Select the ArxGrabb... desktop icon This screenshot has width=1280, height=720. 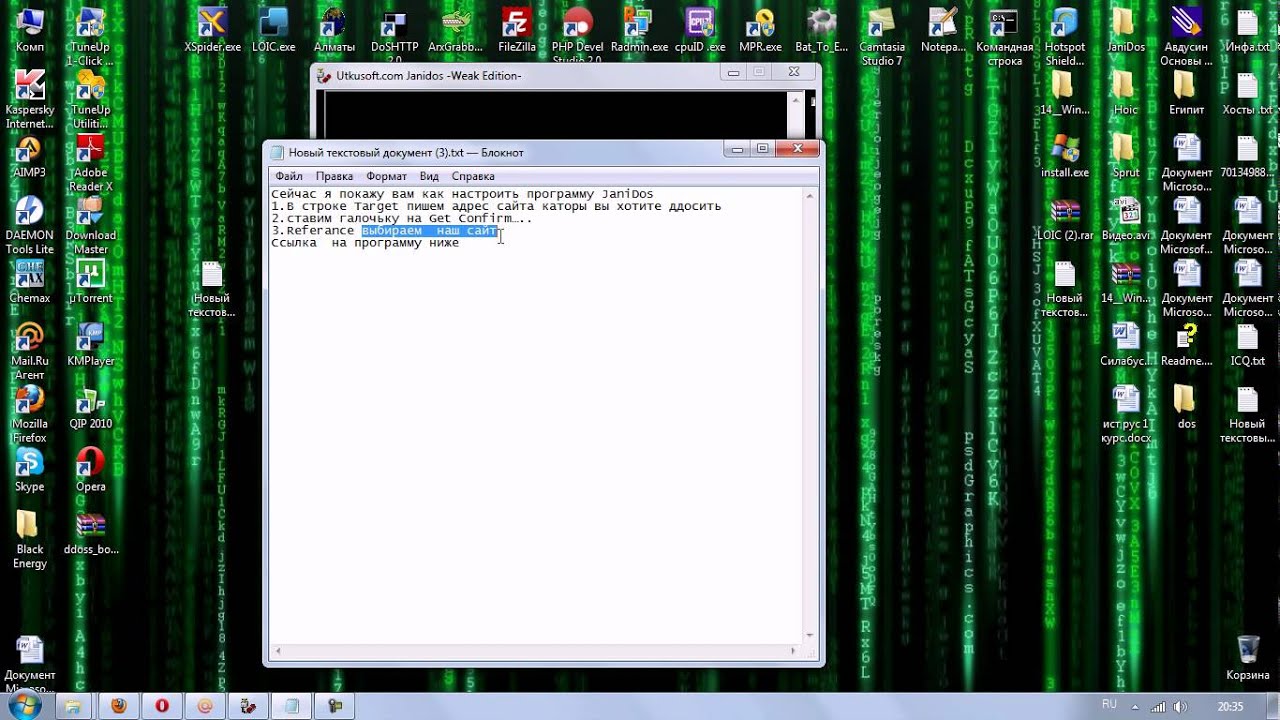pos(455,30)
